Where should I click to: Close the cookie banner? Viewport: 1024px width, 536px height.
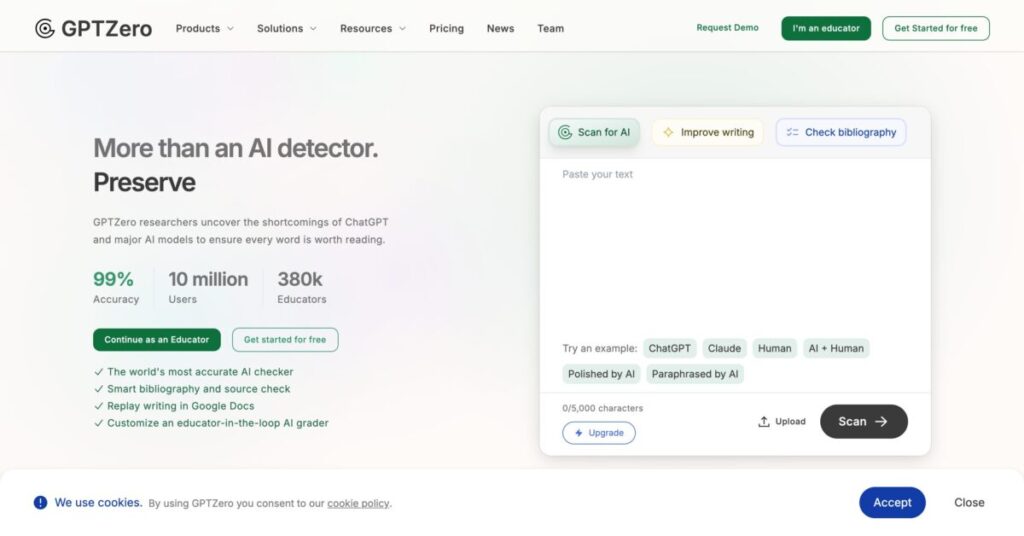pos(969,503)
